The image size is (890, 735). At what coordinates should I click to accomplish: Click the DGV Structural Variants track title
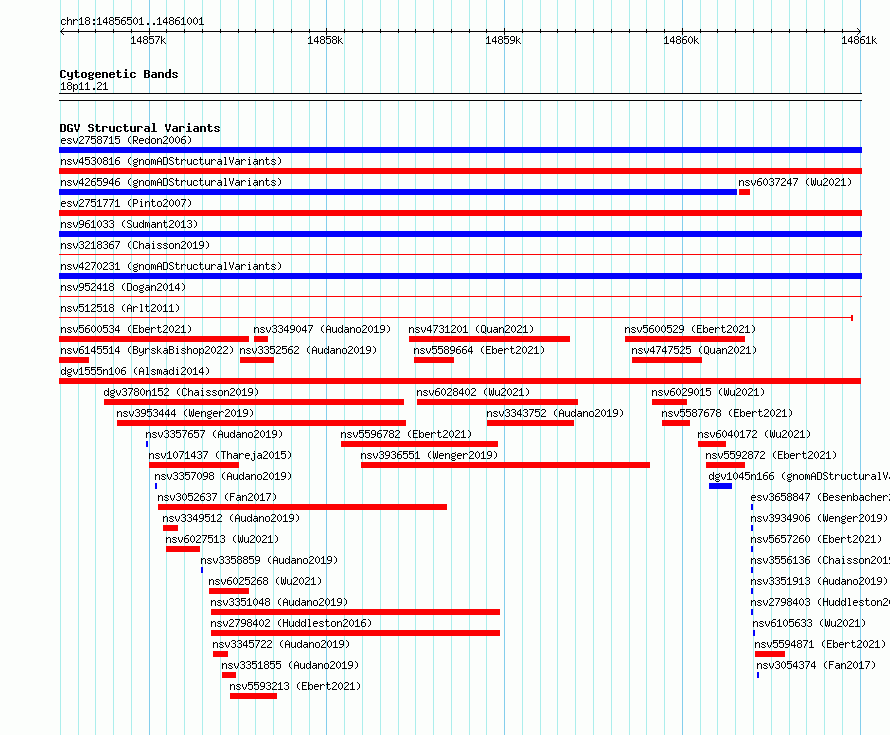click(x=140, y=128)
